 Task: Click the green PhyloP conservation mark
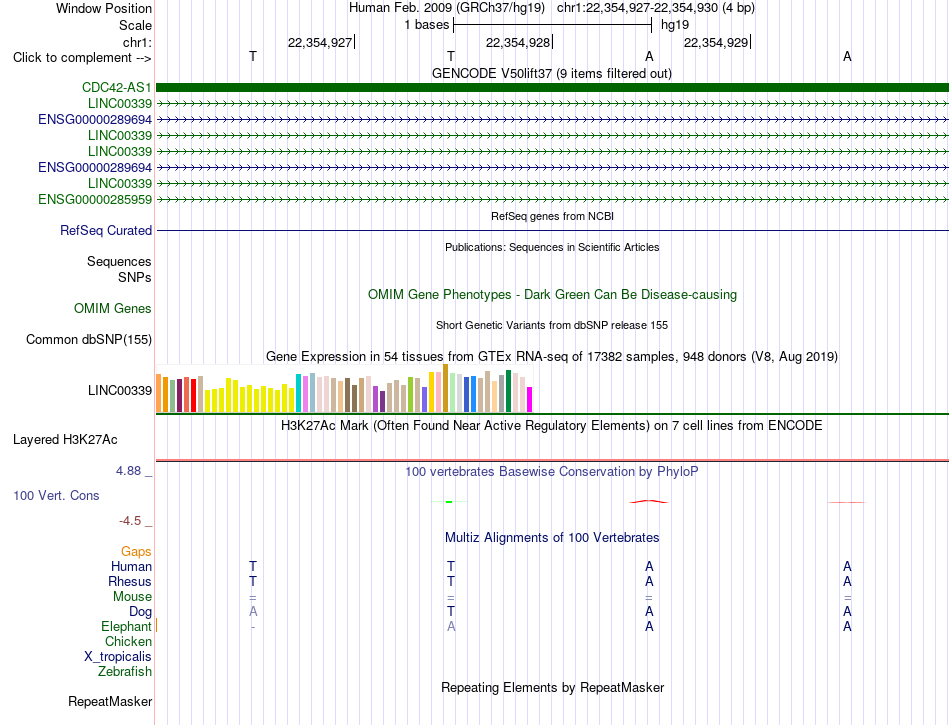[449, 502]
